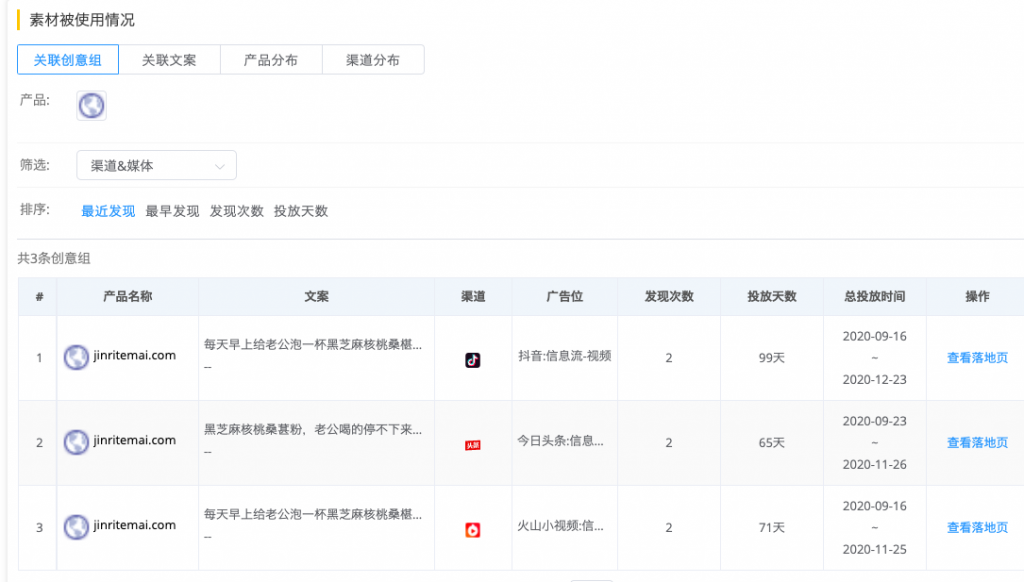Sort list by 投放天数
1024x582 pixels.
pyautogui.click(x=300, y=211)
